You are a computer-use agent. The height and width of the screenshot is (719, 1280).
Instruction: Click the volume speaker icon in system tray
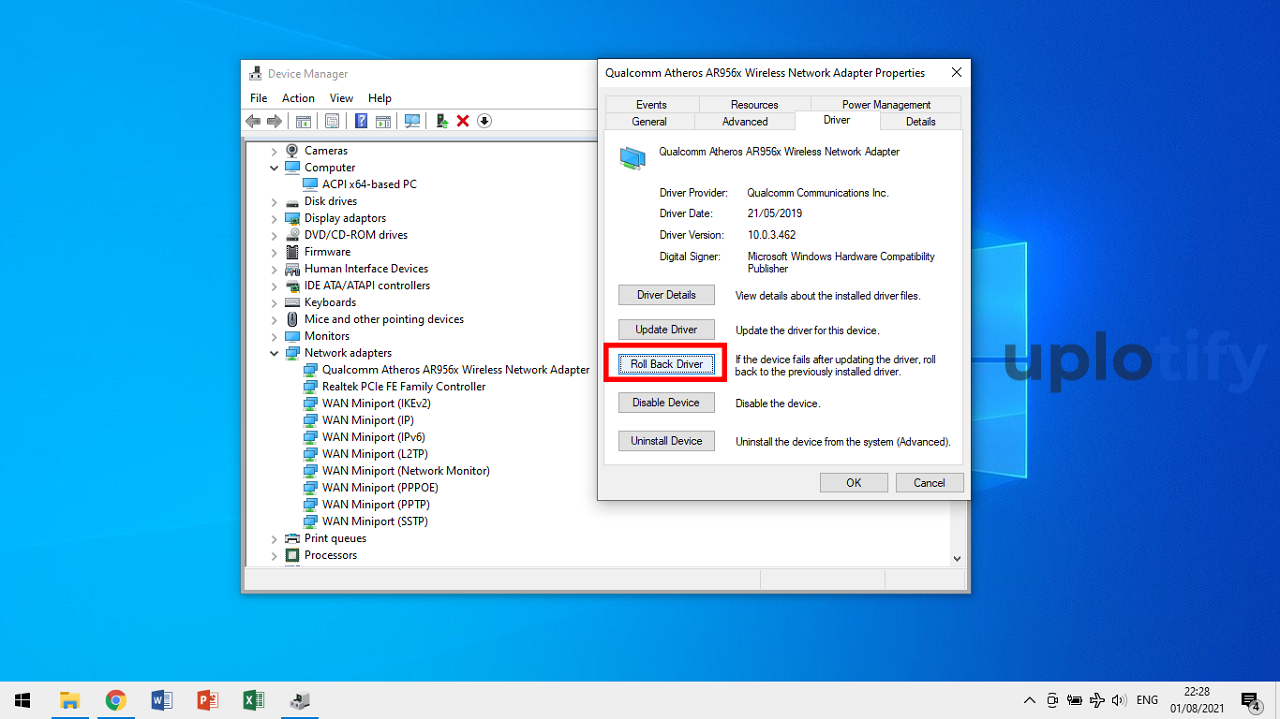point(1118,700)
